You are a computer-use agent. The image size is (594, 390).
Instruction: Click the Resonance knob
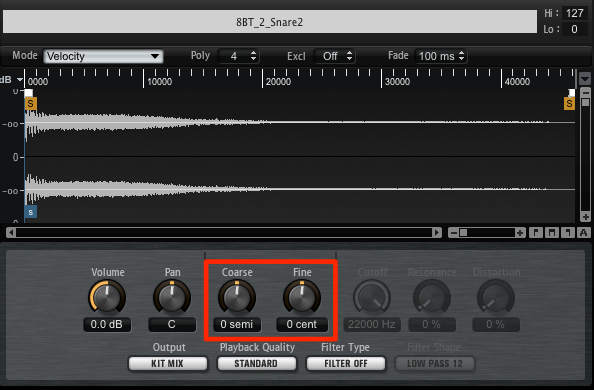click(x=431, y=298)
